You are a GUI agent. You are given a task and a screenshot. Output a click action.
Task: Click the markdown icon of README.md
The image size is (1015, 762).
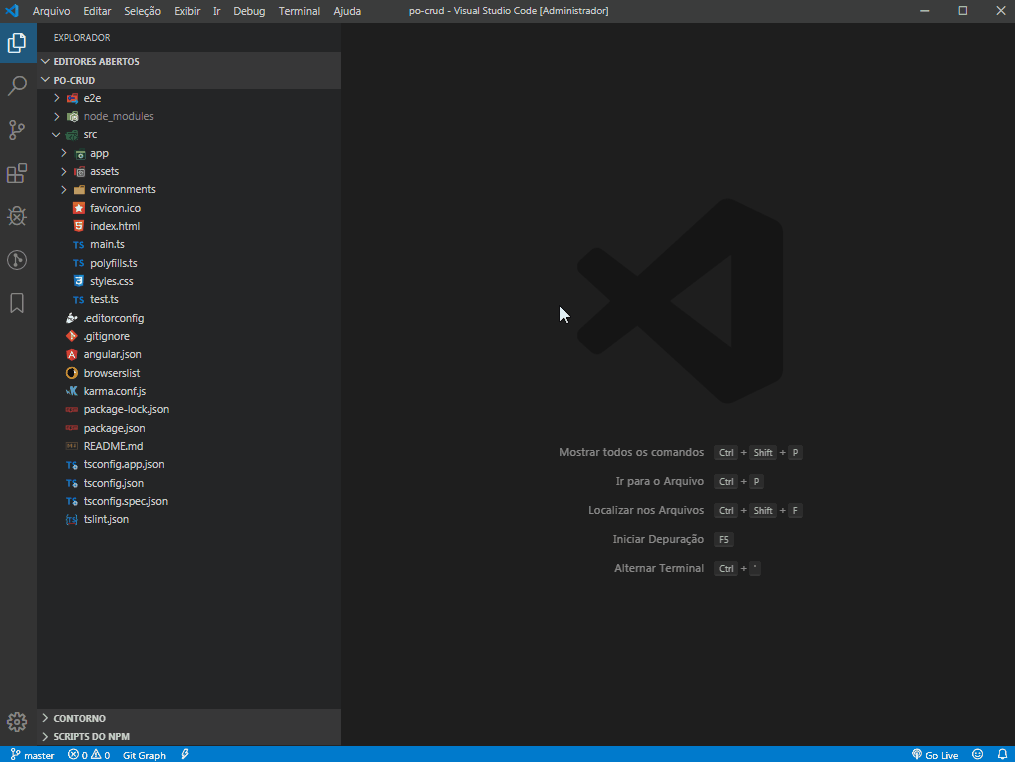click(x=72, y=446)
